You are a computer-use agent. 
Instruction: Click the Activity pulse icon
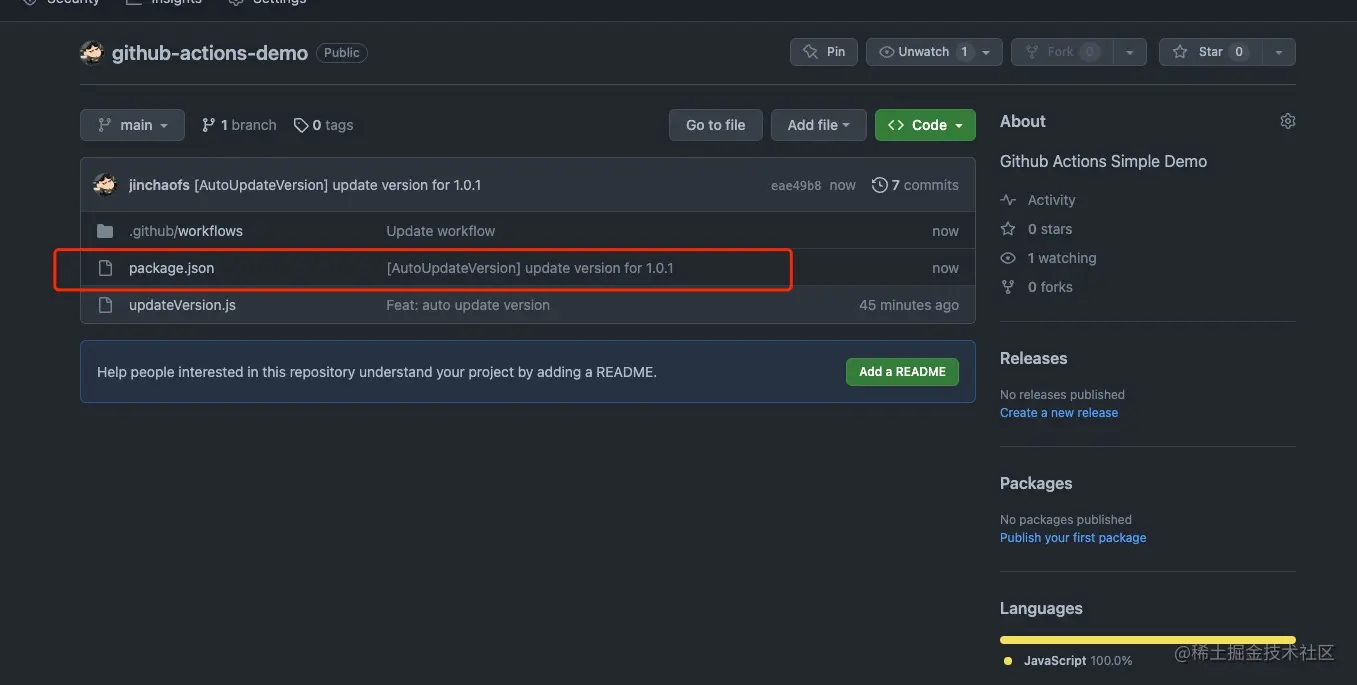(x=1008, y=200)
